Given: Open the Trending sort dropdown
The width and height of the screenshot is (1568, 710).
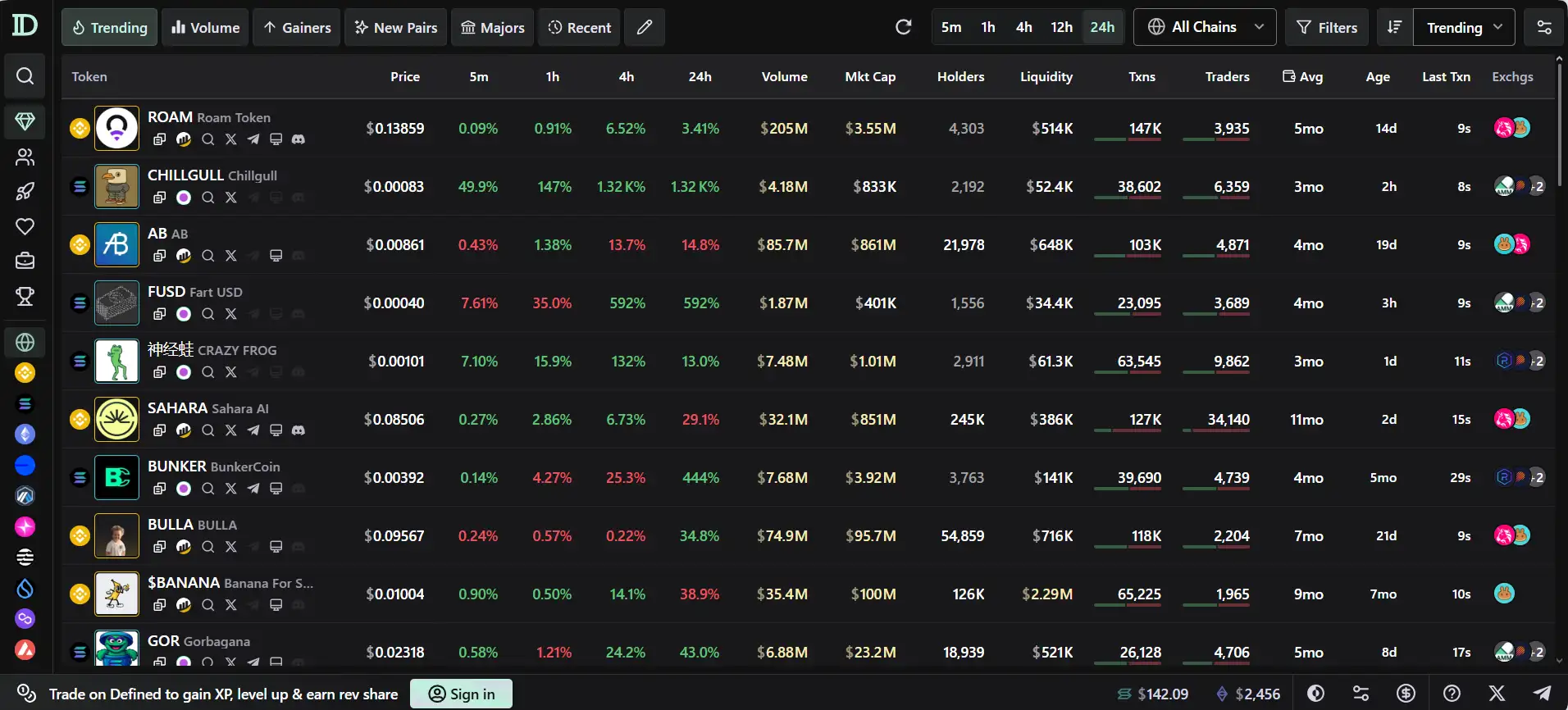Looking at the screenshot, I should click(1464, 27).
